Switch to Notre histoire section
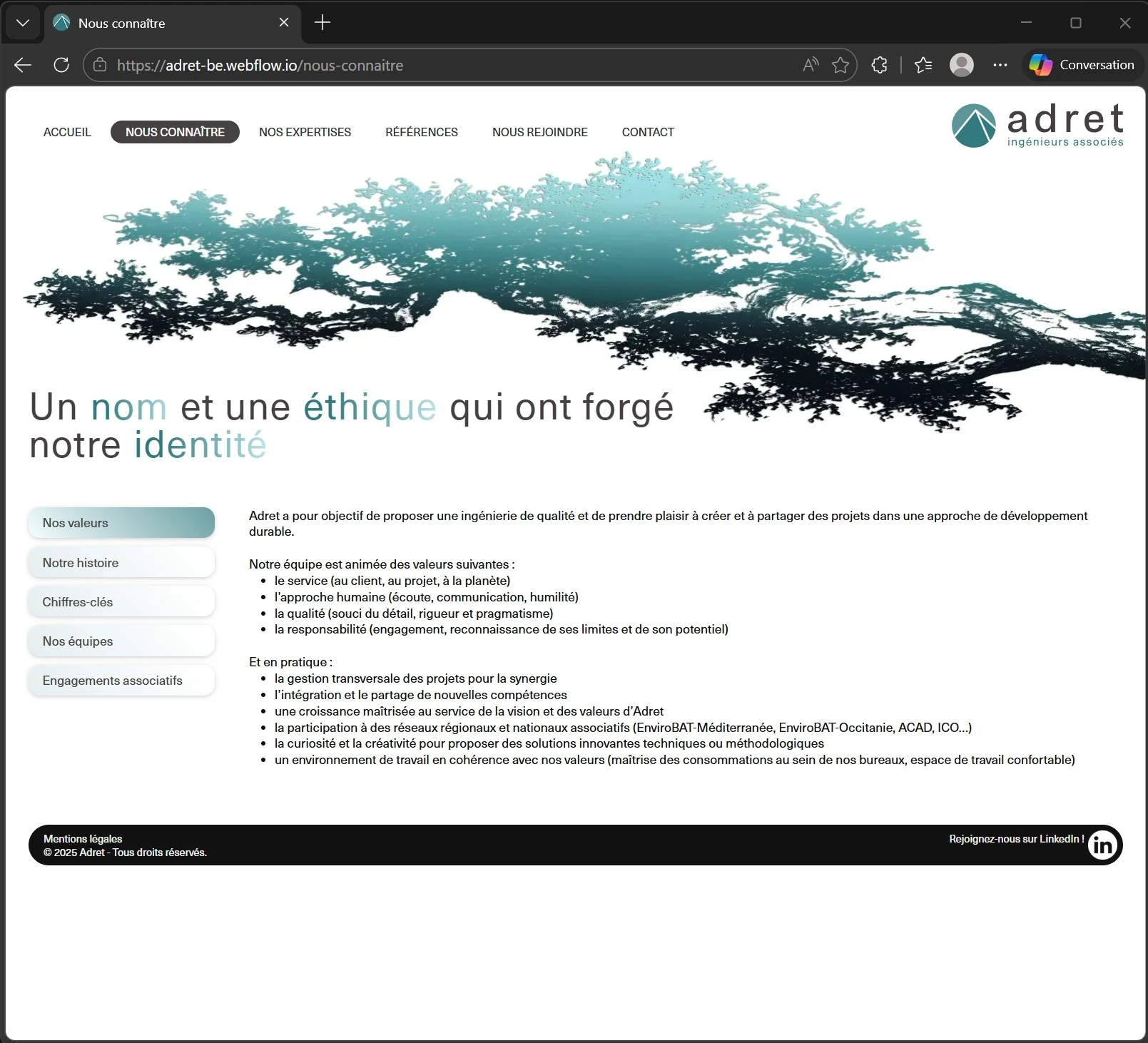 (121, 562)
